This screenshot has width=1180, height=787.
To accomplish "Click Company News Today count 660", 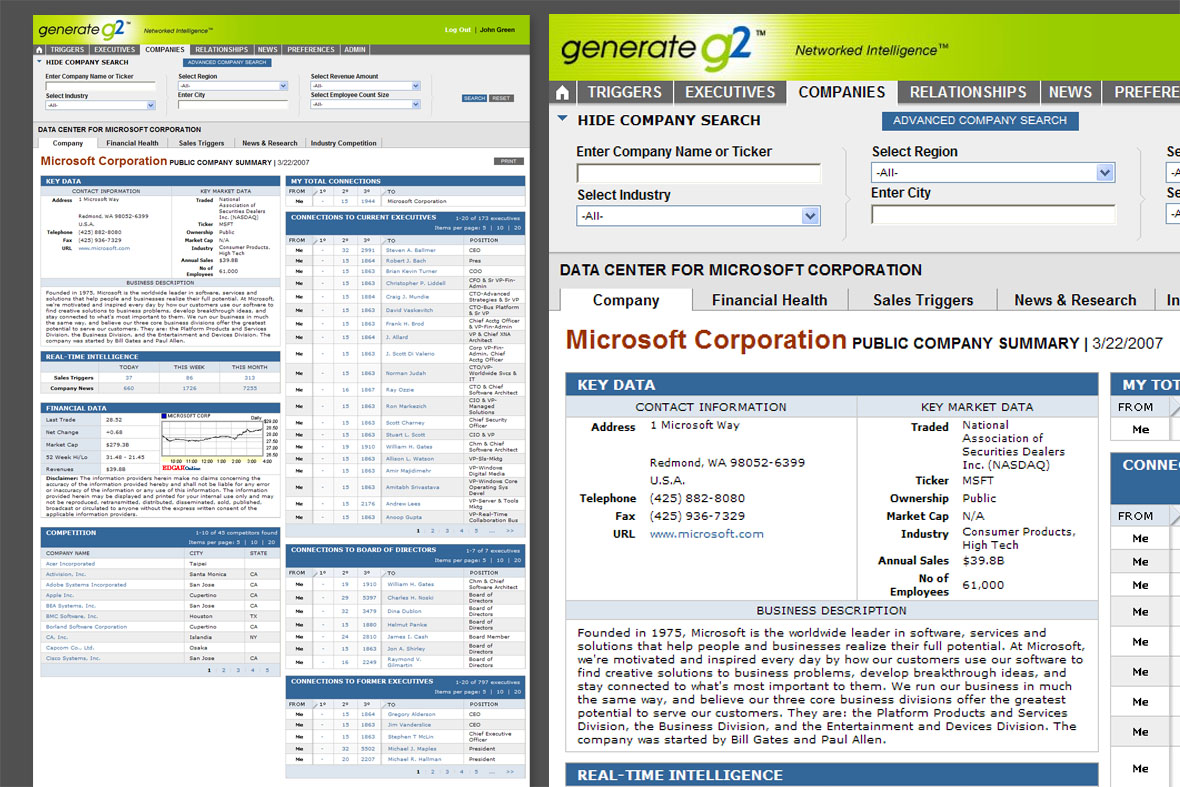I will coord(129,388).
